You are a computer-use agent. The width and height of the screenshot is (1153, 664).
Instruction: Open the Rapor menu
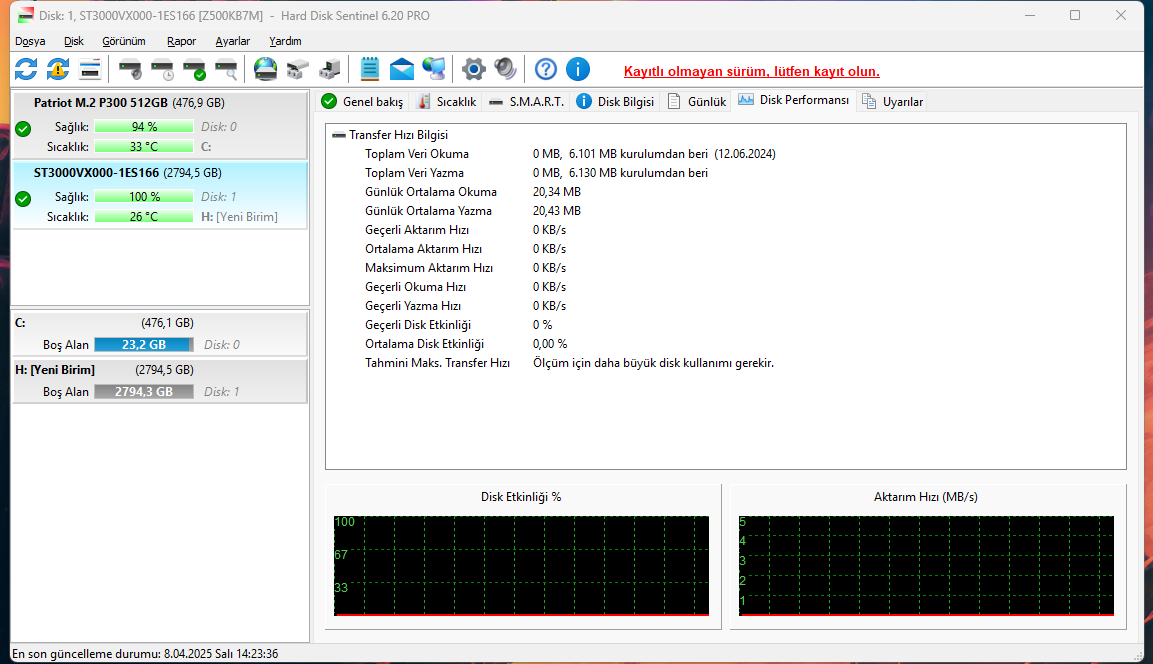pos(181,41)
